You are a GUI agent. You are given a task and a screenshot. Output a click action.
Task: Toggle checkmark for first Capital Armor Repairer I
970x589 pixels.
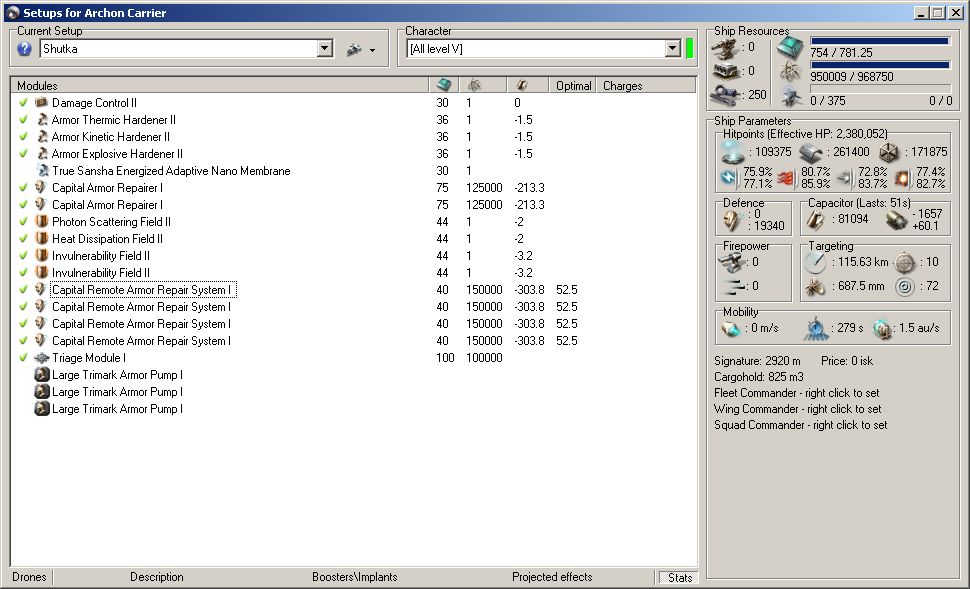[x=24, y=187]
